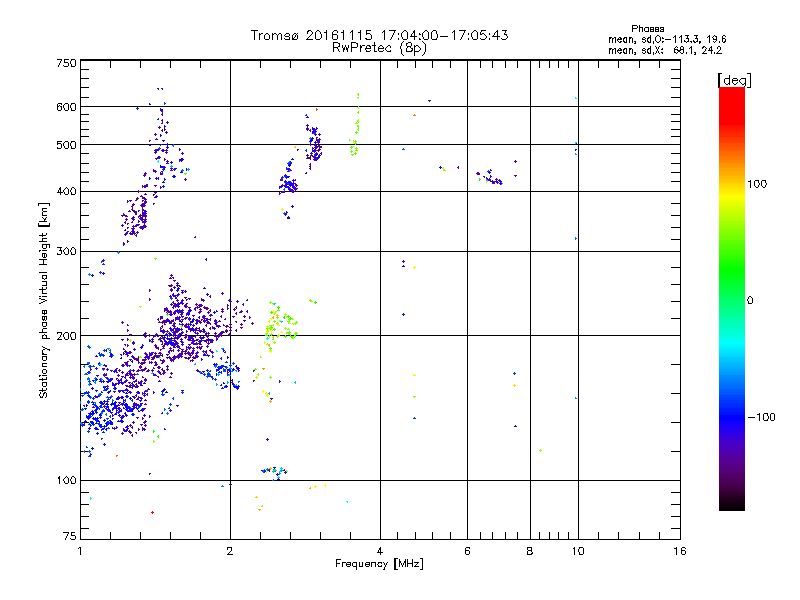Viewport: 800px width, 600px height.
Task: Click the "RwPretec (8p)" subtitle
Action: [379, 48]
